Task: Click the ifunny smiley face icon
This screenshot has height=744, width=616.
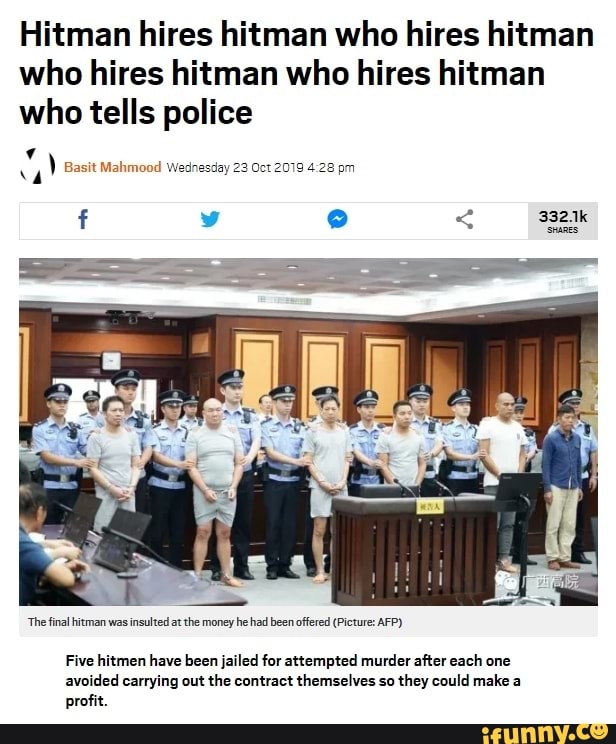Action: coord(597,731)
